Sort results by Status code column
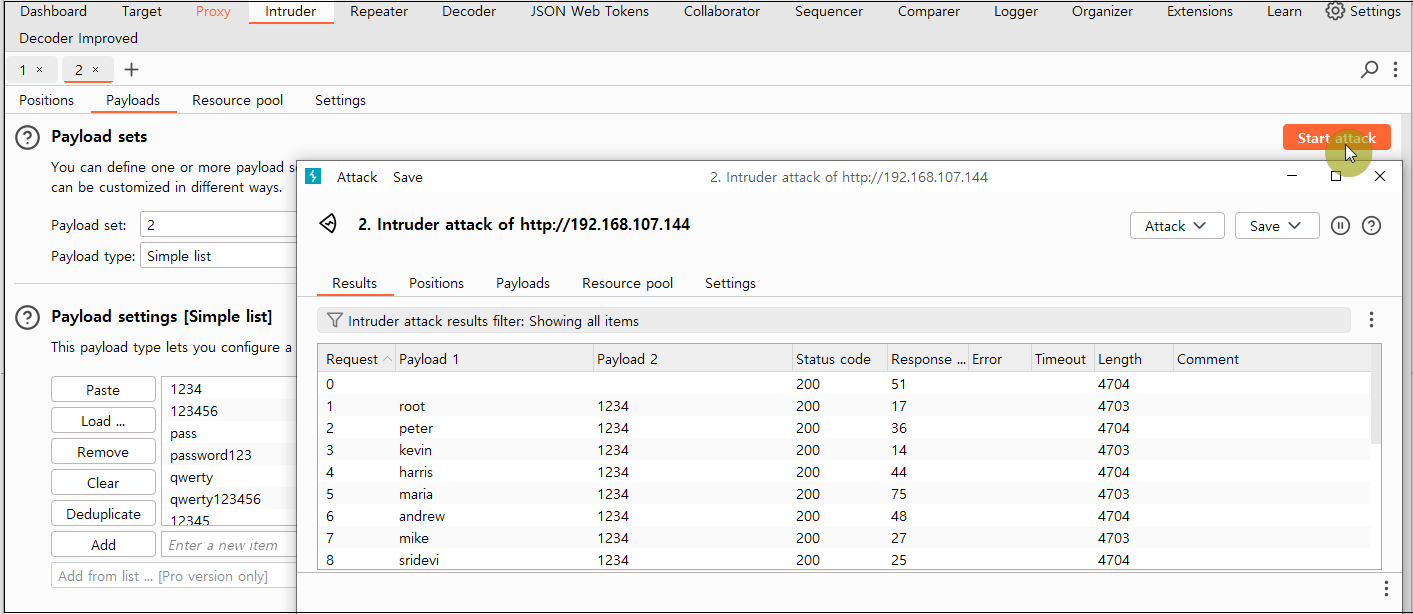This screenshot has width=1413, height=614. [x=838, y=359]
